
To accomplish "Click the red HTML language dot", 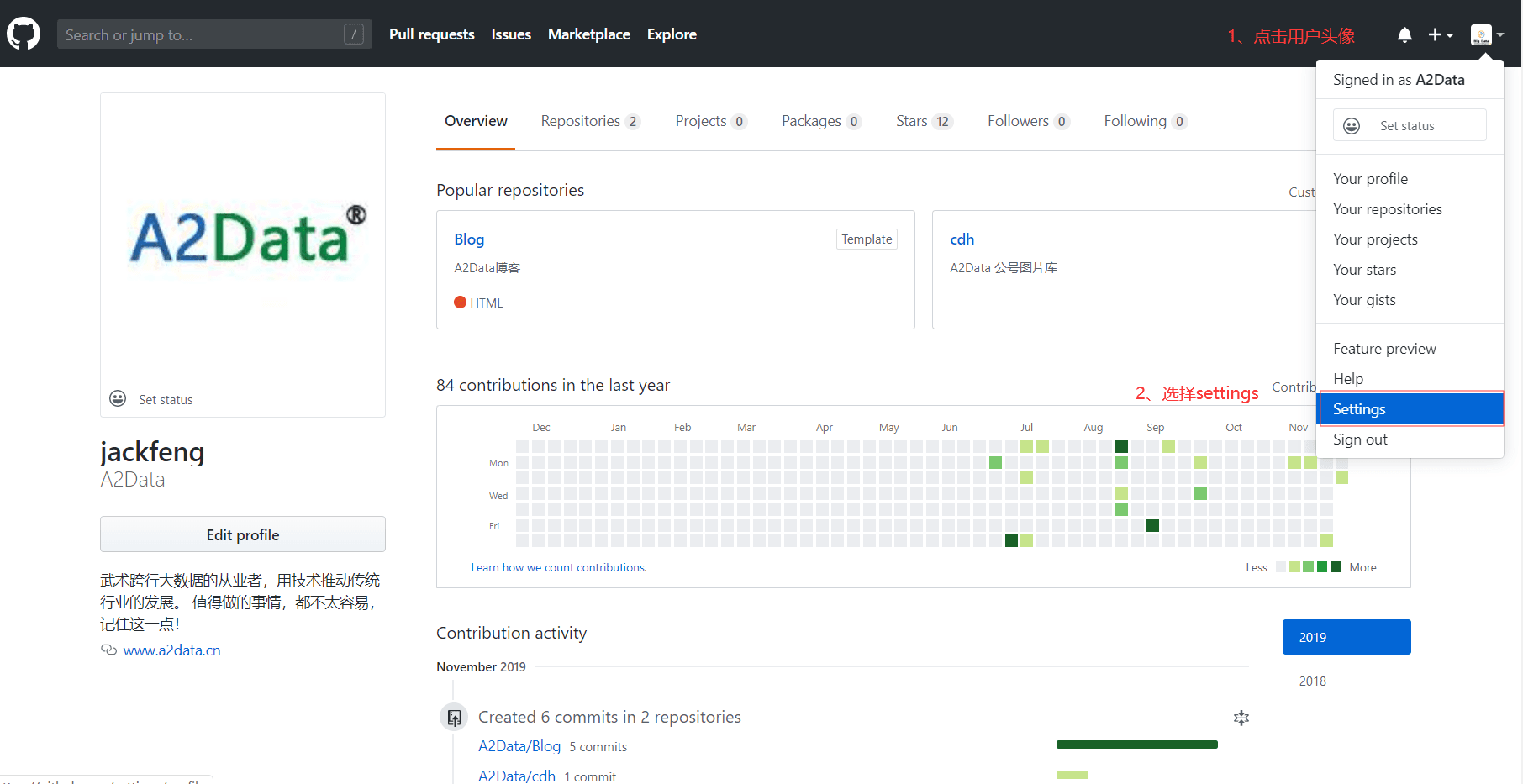I will [460, 303].
